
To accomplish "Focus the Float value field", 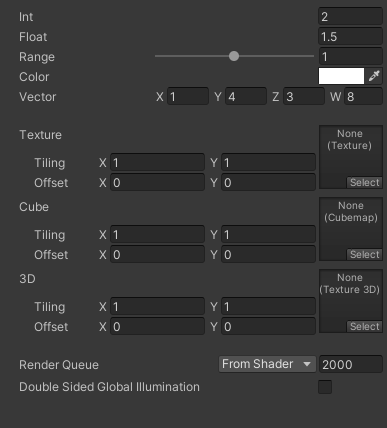I will (x=350, y=36).
